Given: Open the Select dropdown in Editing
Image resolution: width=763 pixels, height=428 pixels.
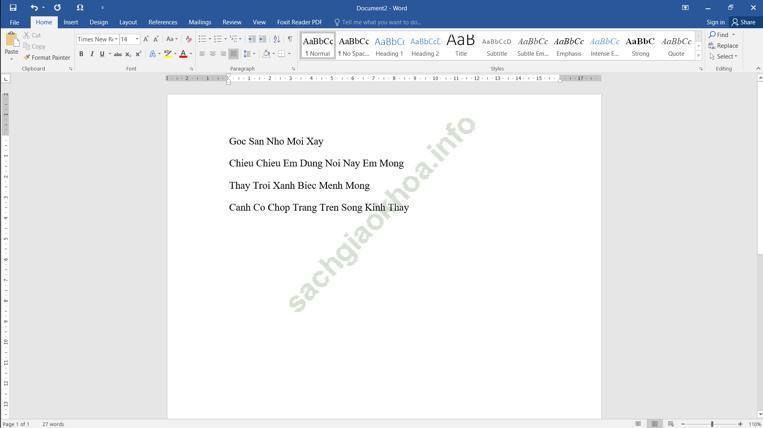Looking at the screenshot, I should (x=723, y=56).
